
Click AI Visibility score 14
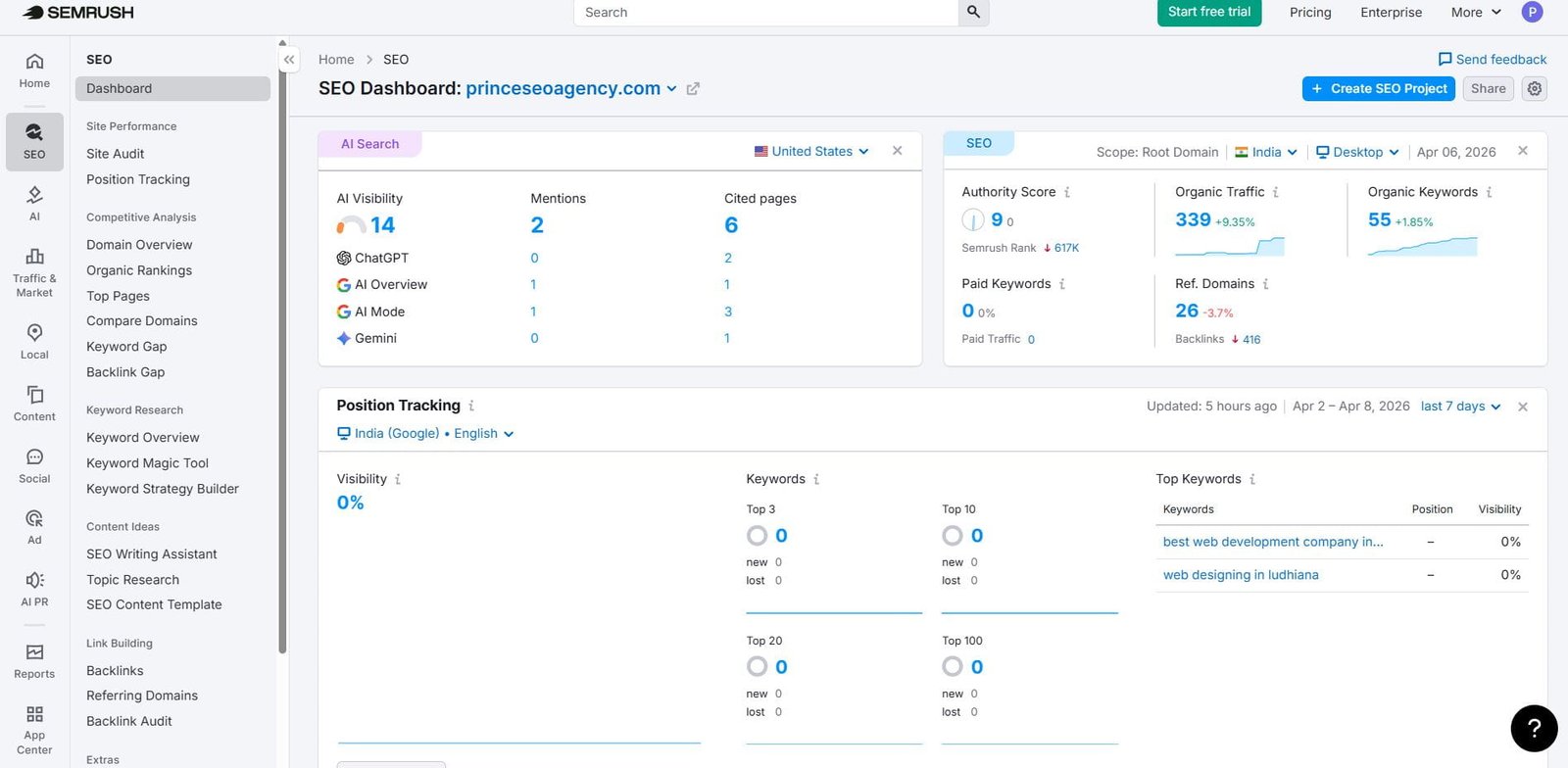(382, 225)
